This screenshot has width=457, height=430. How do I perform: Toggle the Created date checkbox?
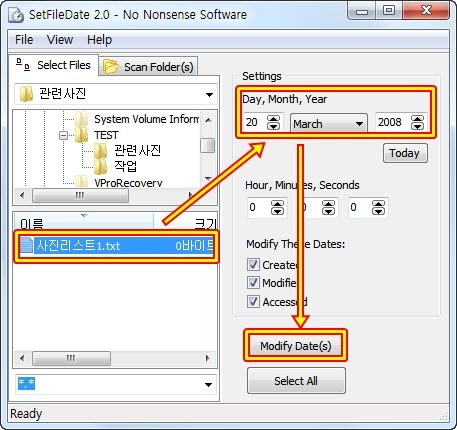click(x=253, y=265)
